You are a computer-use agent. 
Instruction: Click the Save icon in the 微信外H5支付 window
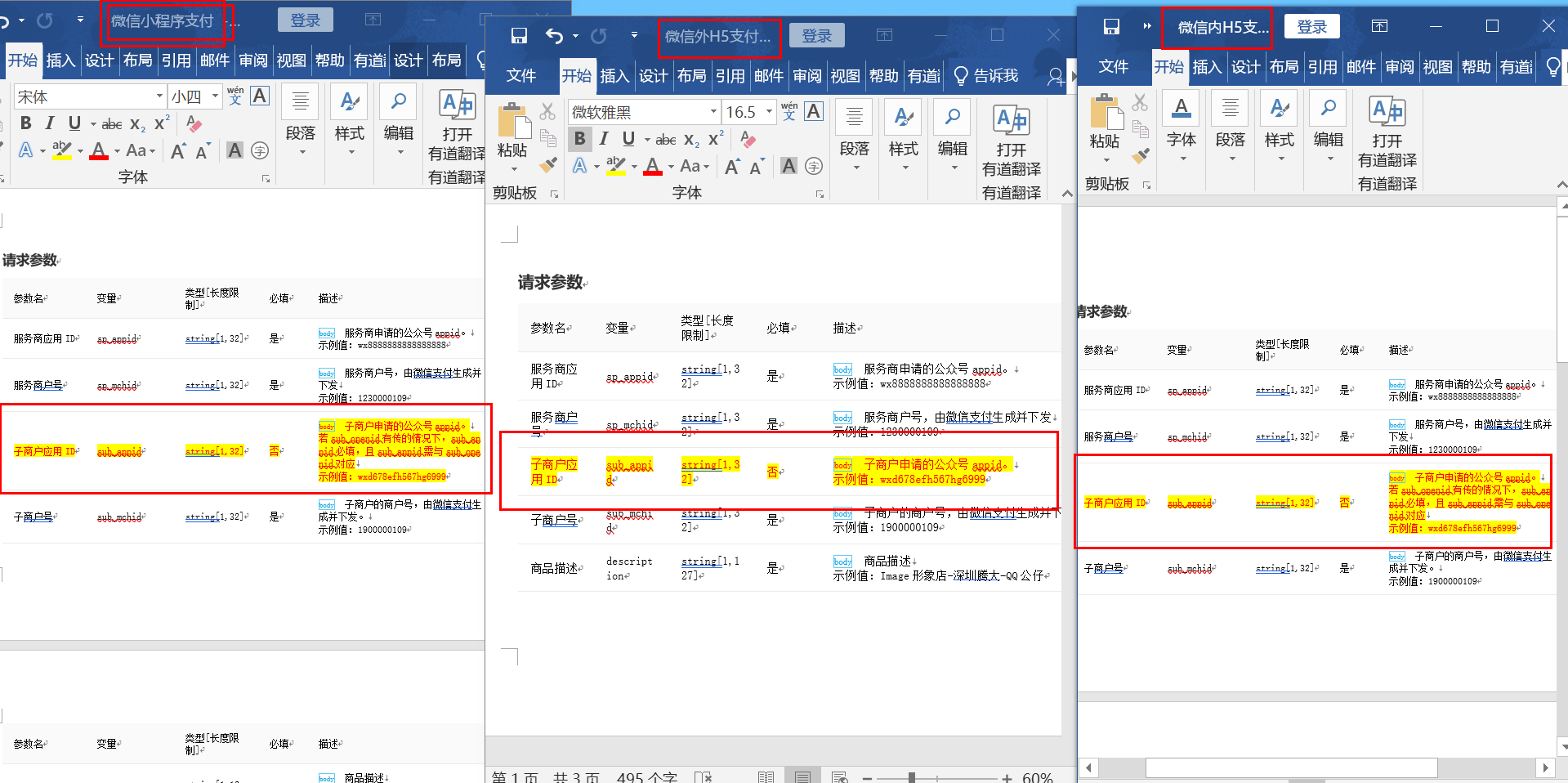click(x=519, y=36)
